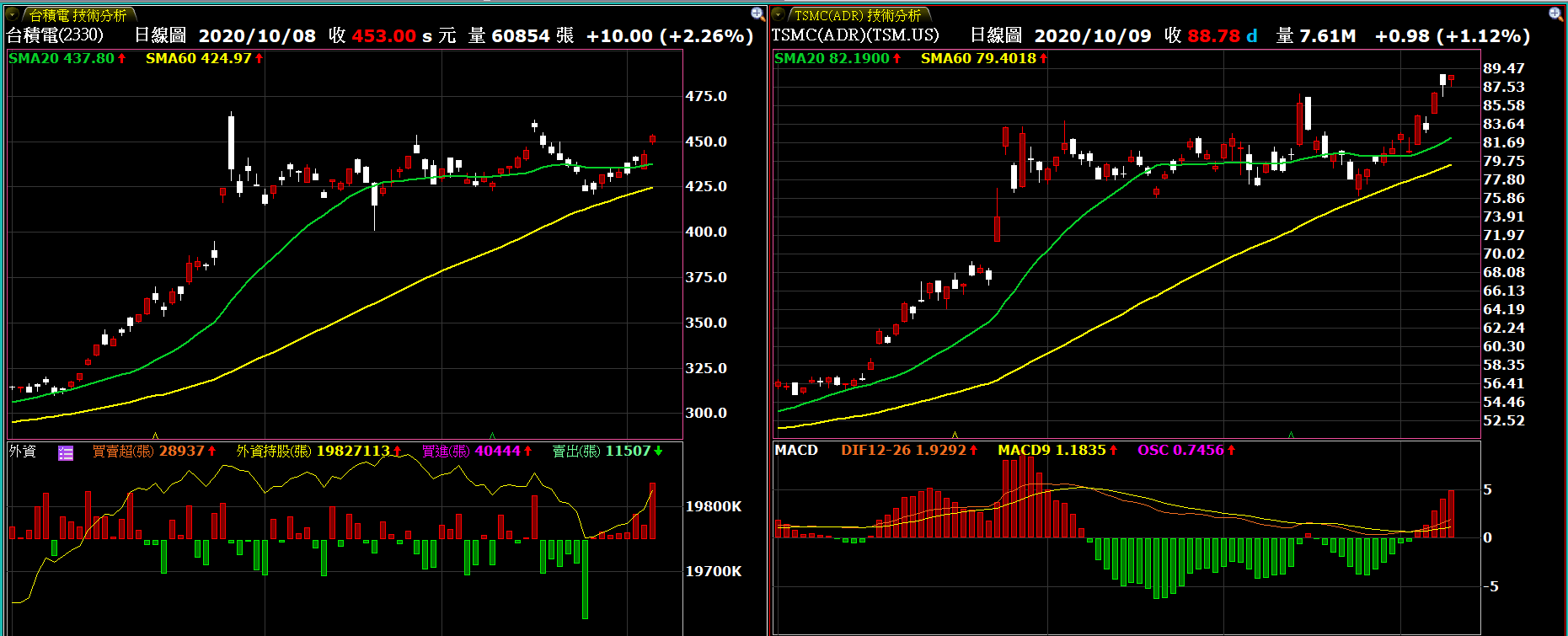
Task: Click 日線圖 label in the 台積電 header
Action: tap(160, 35)
